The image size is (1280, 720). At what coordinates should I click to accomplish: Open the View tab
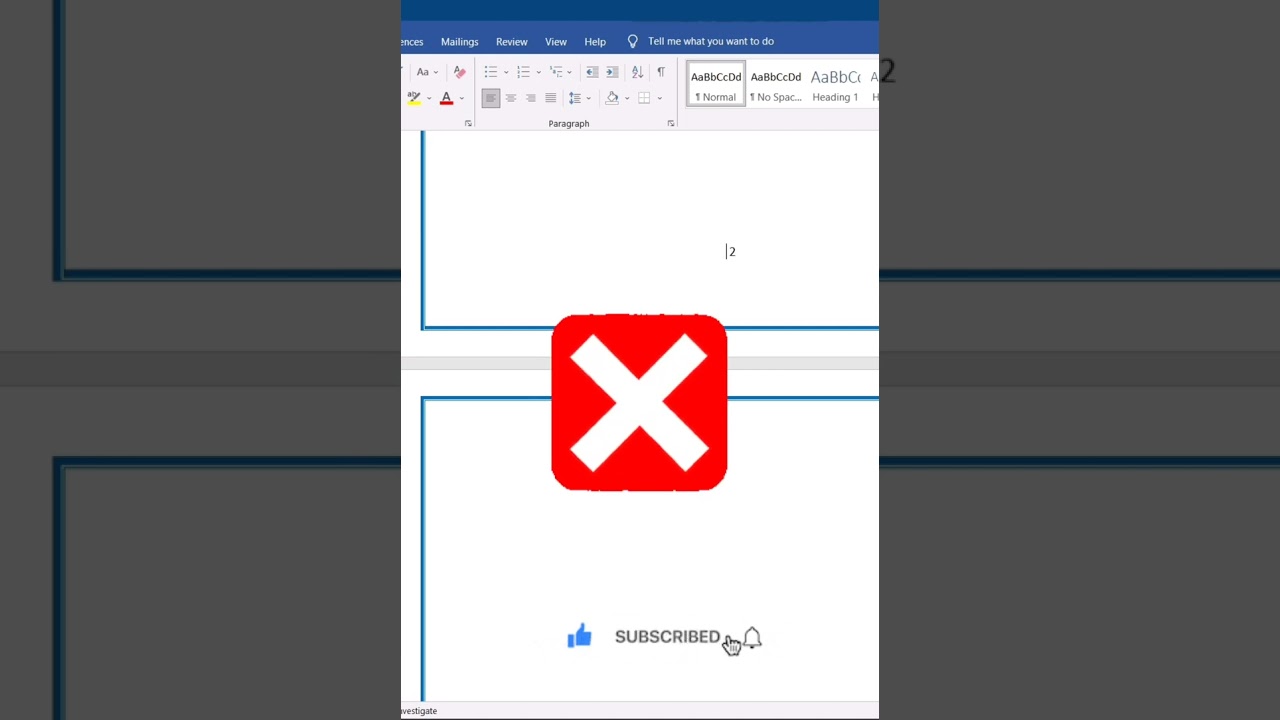click(556, 42)
